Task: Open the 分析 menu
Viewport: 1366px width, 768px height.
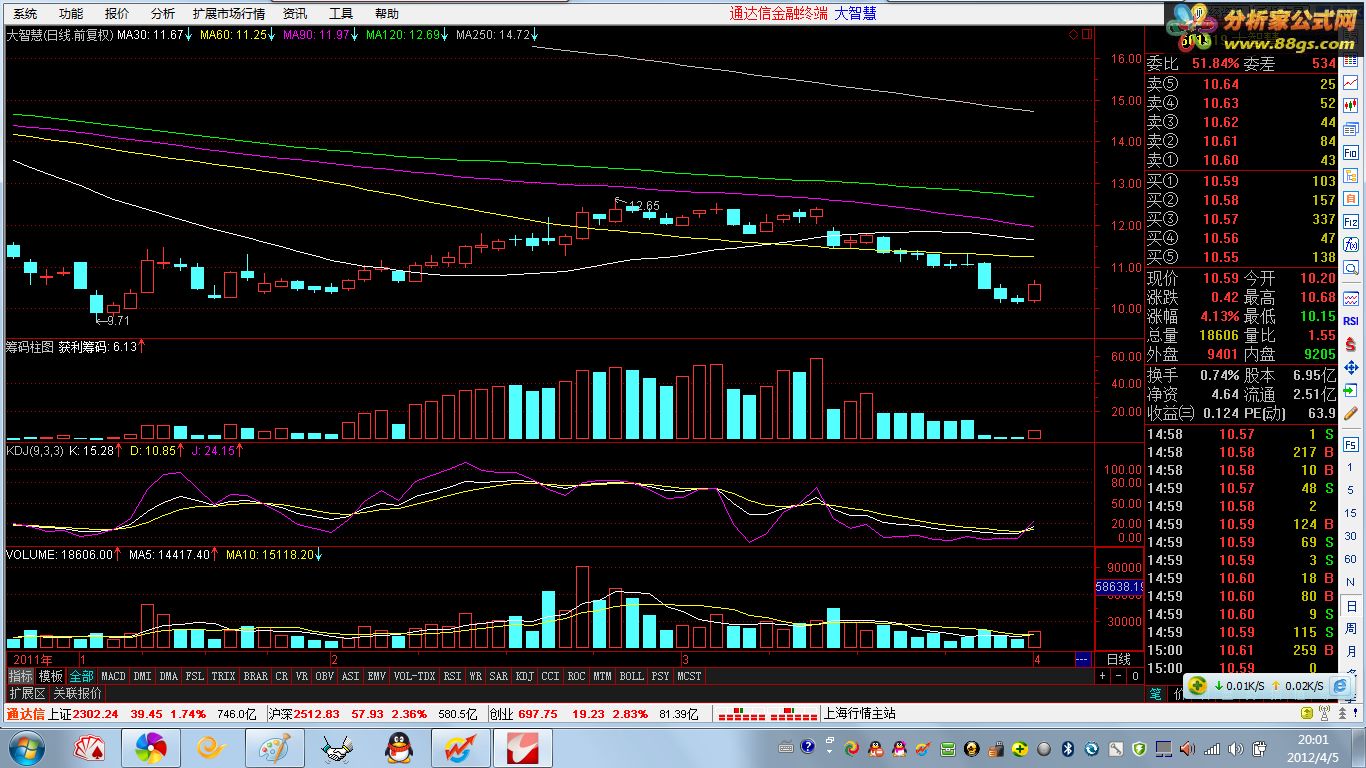Action: (163, 14)
